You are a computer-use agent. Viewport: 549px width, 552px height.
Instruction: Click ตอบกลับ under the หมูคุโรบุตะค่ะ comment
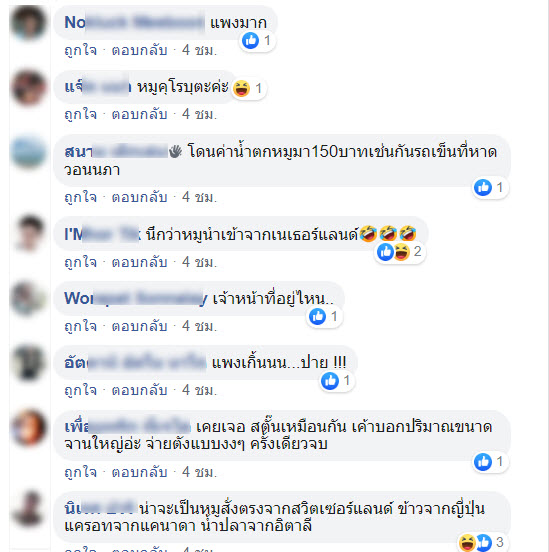point(139,115)
